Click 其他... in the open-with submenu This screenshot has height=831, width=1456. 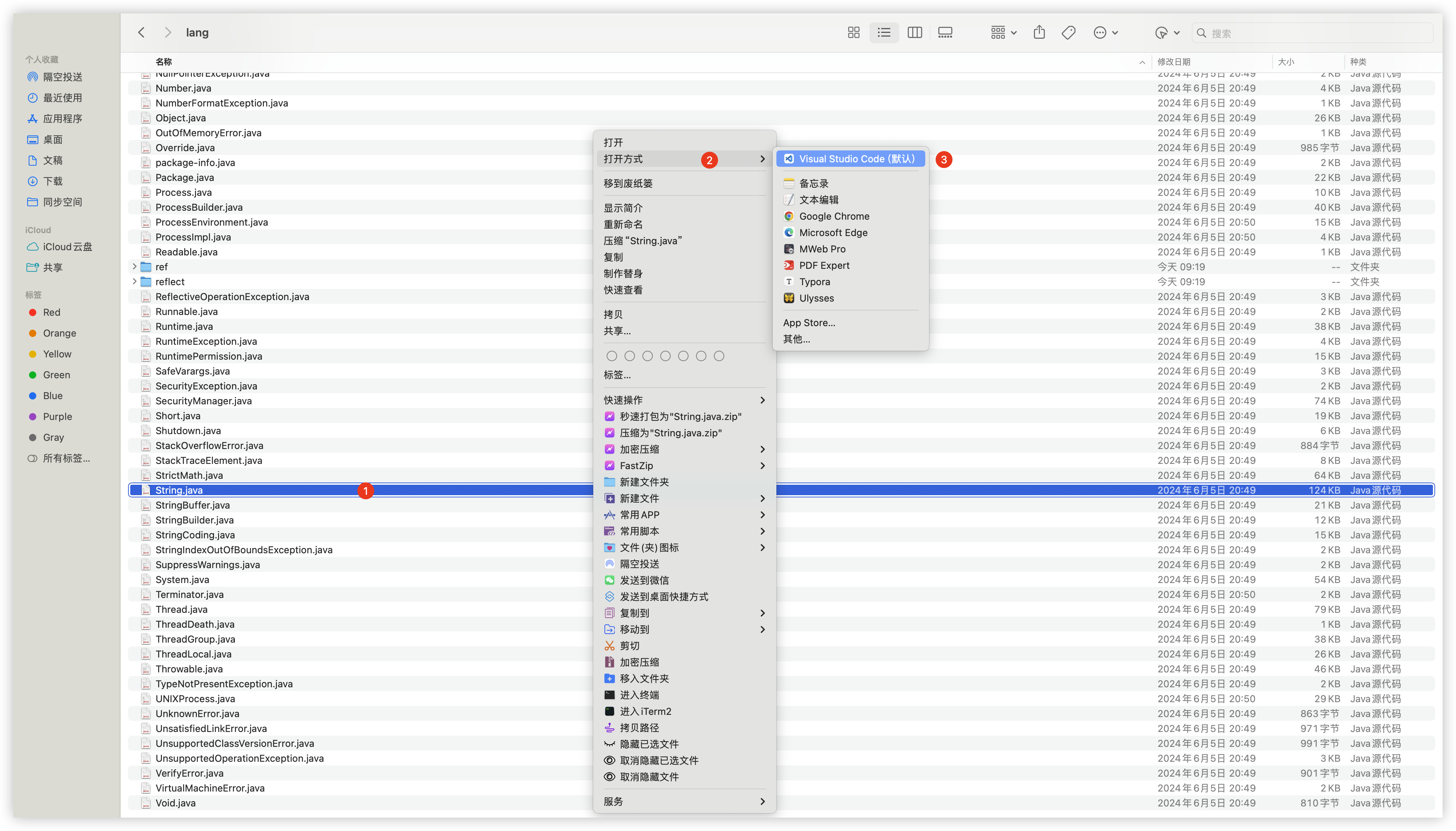point(796,339)
